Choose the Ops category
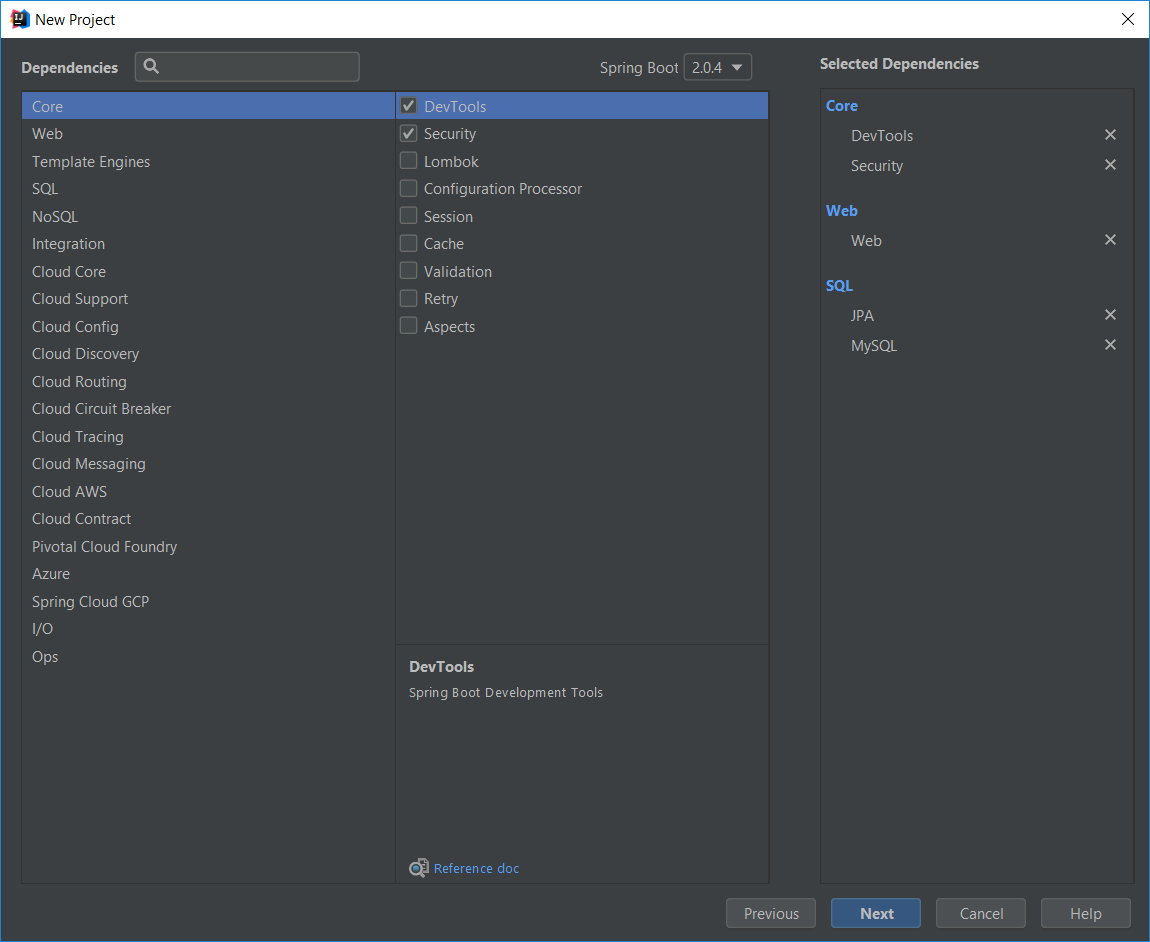Image resolution: width=1150 pixels, height=942 pixels. pos(208,657)
